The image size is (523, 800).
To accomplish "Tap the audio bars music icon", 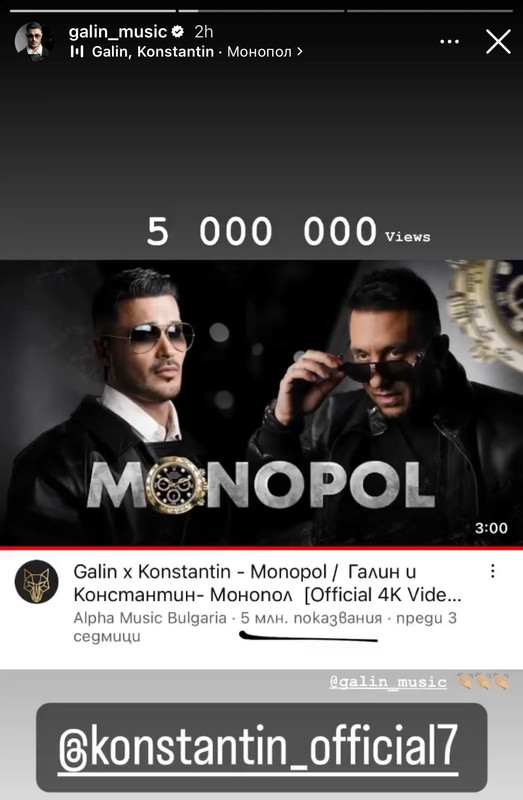I will (77, 52).
